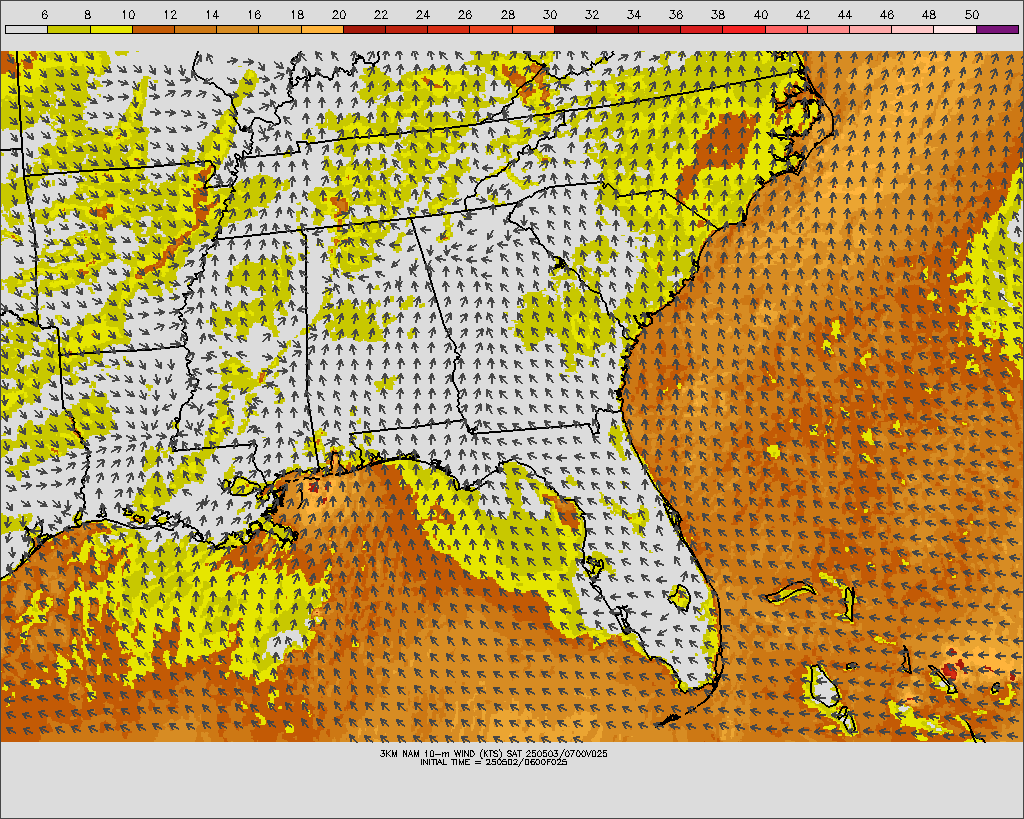Select the legend swatch between 22 and 24
Image resolution: width=1024 pixels, height=819 pixels.
click(x=406, y=29)
